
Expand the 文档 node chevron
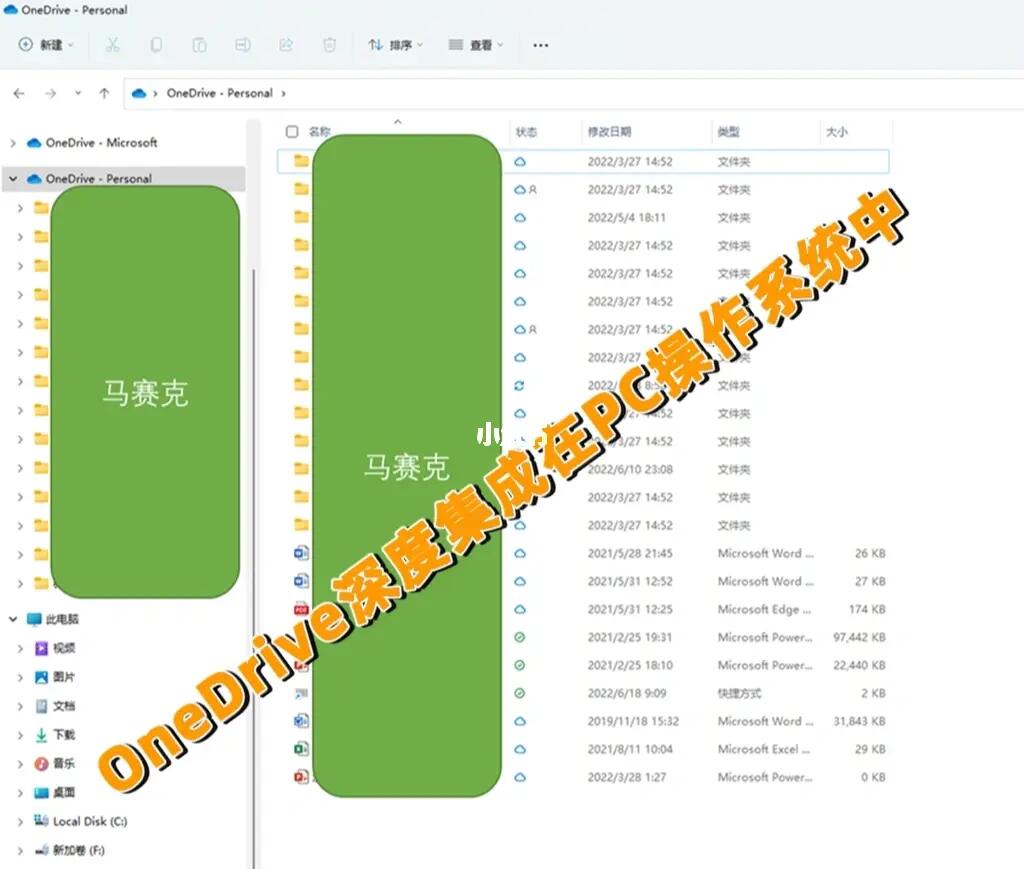coord(20,706)
